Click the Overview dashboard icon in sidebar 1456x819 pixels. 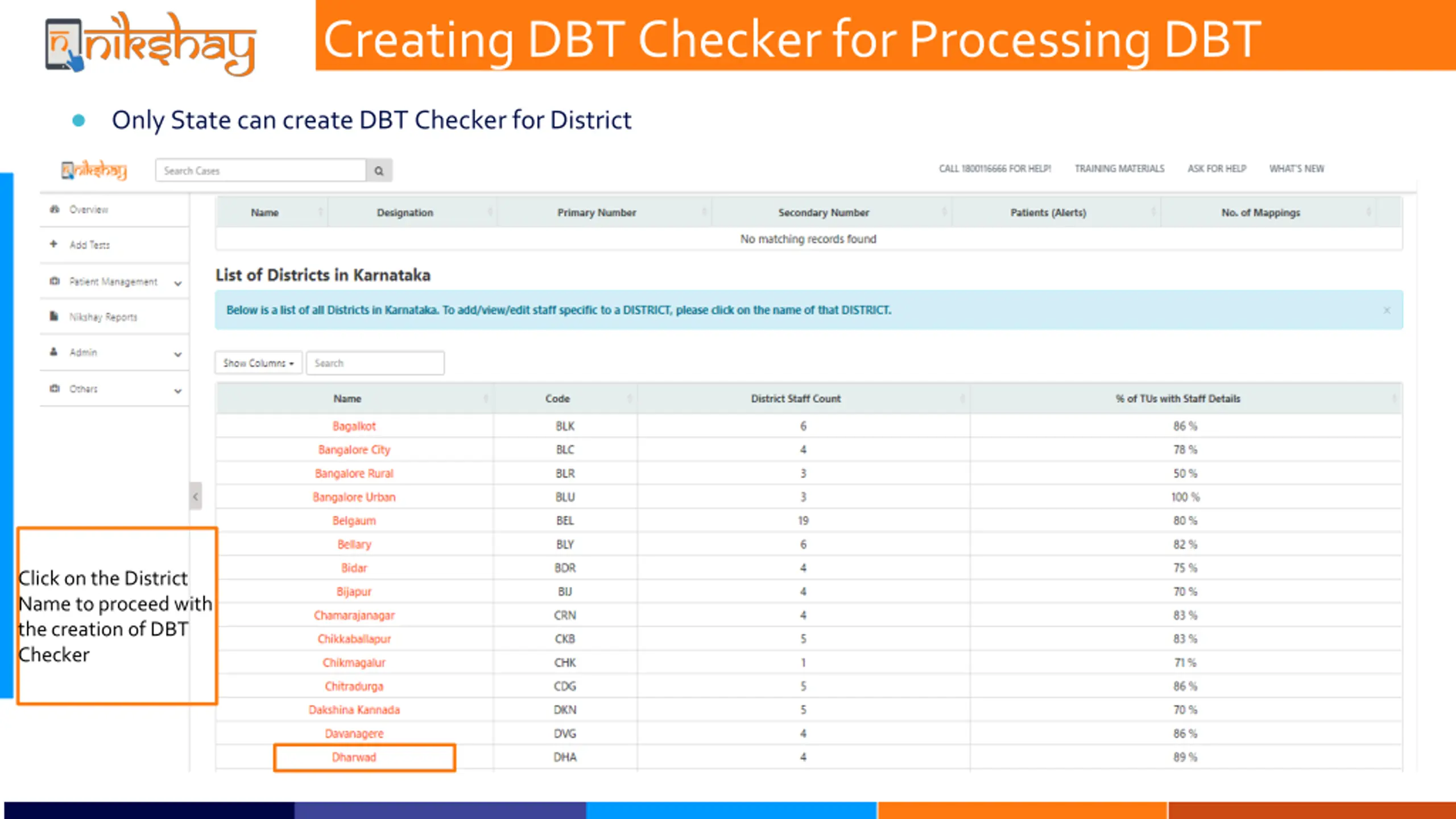[55, 209]
